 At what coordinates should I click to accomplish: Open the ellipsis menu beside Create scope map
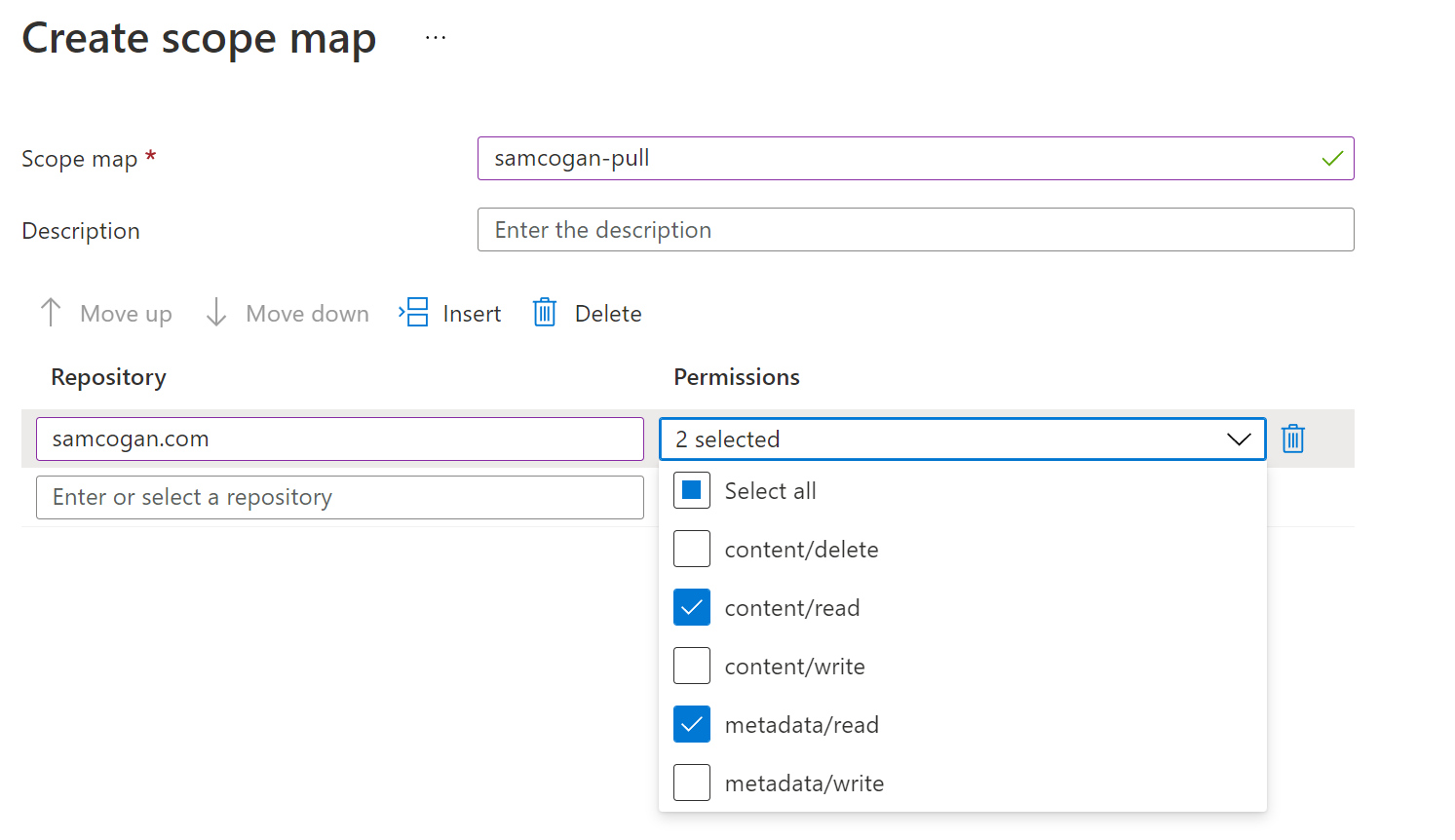(436, 38)
